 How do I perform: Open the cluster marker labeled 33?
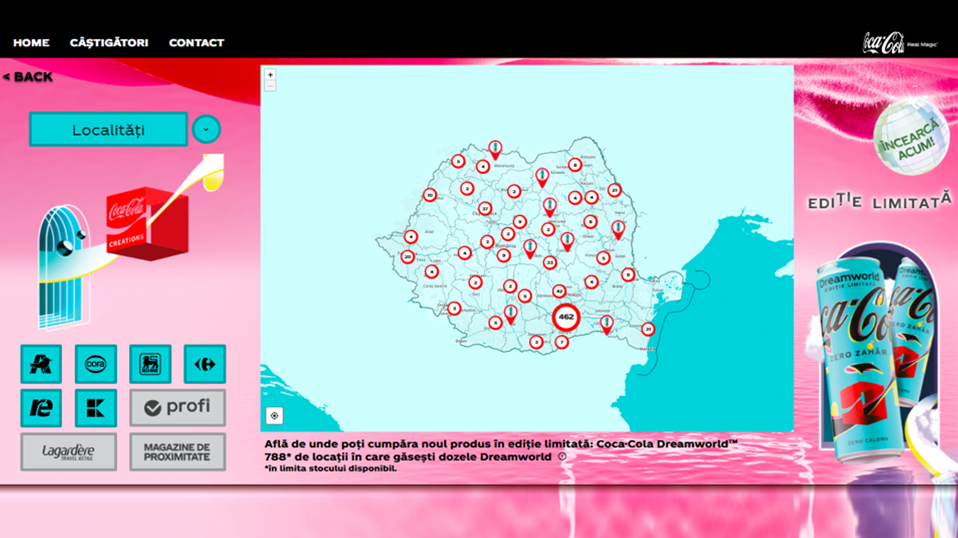pos(550,263)
